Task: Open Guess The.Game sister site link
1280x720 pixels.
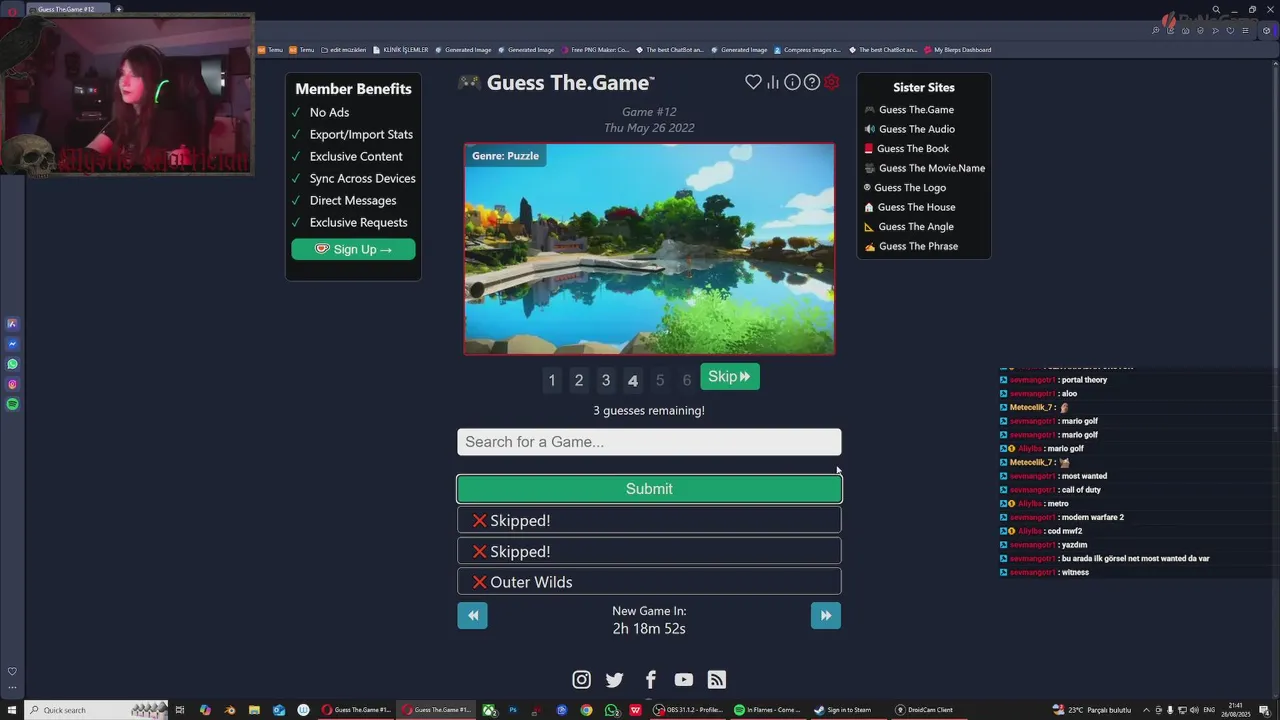Action: coord(916,110)
